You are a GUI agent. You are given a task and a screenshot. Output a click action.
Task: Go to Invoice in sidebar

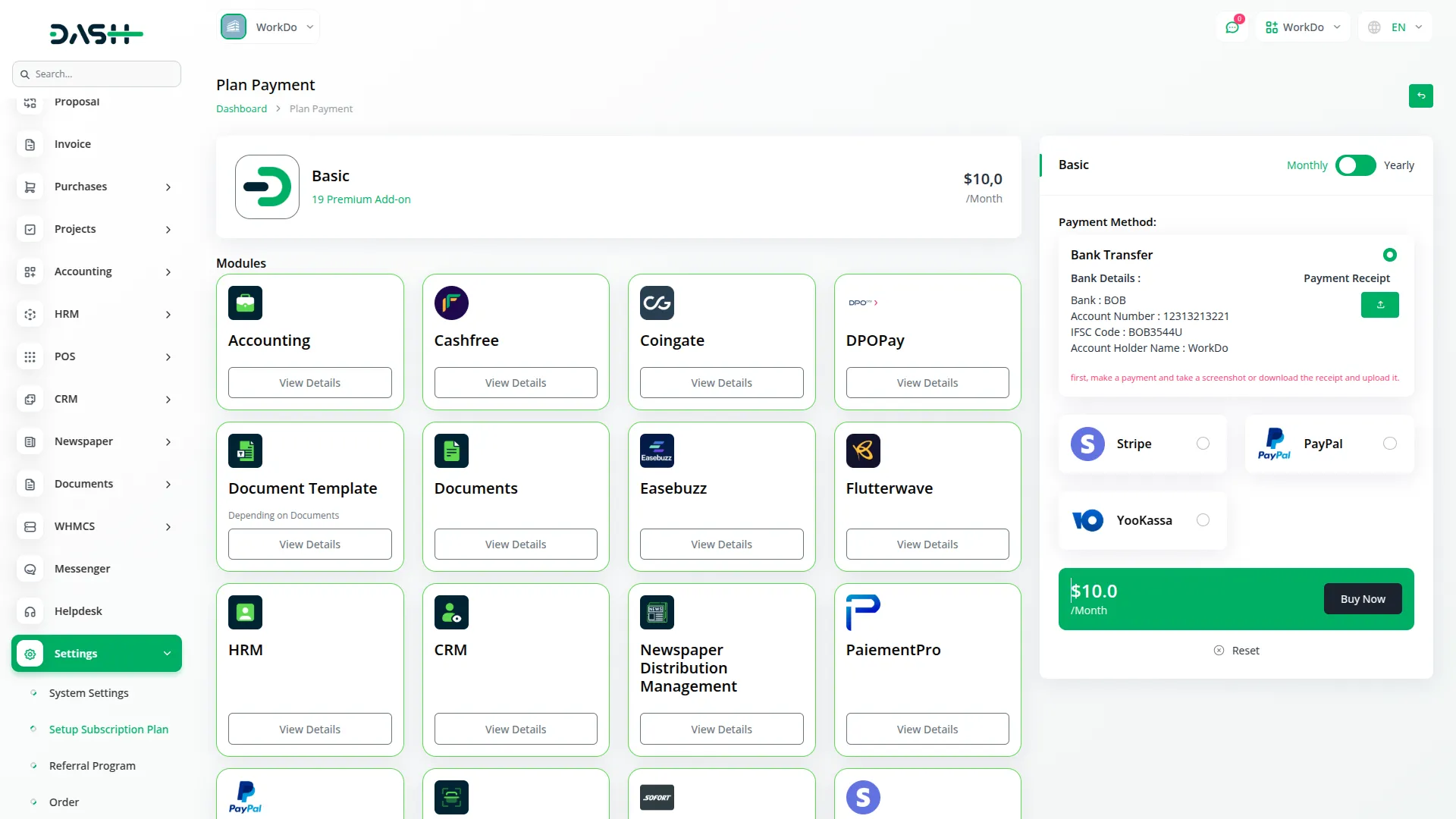73,144
